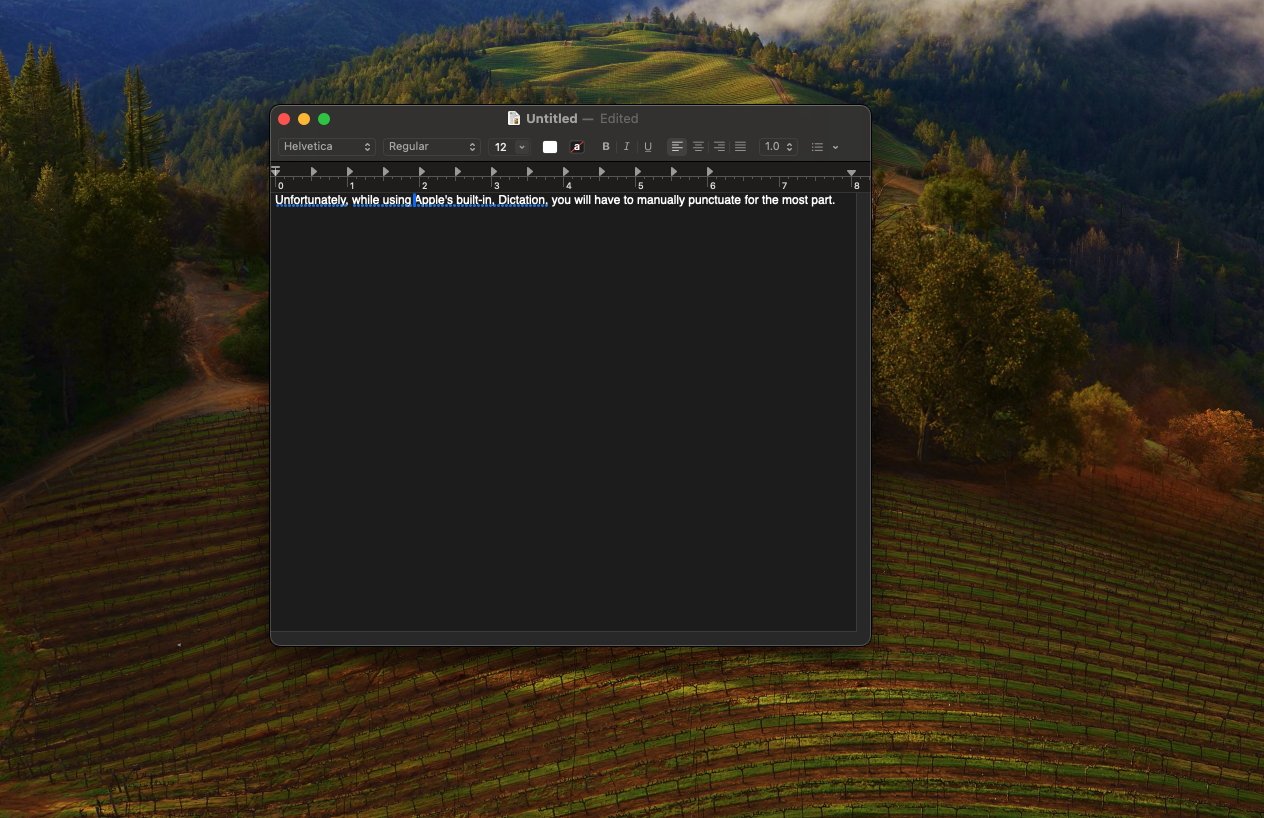Click the document proxy icon in title bar
Viewport: 1264px width, 818px height.
pos(514,118)
